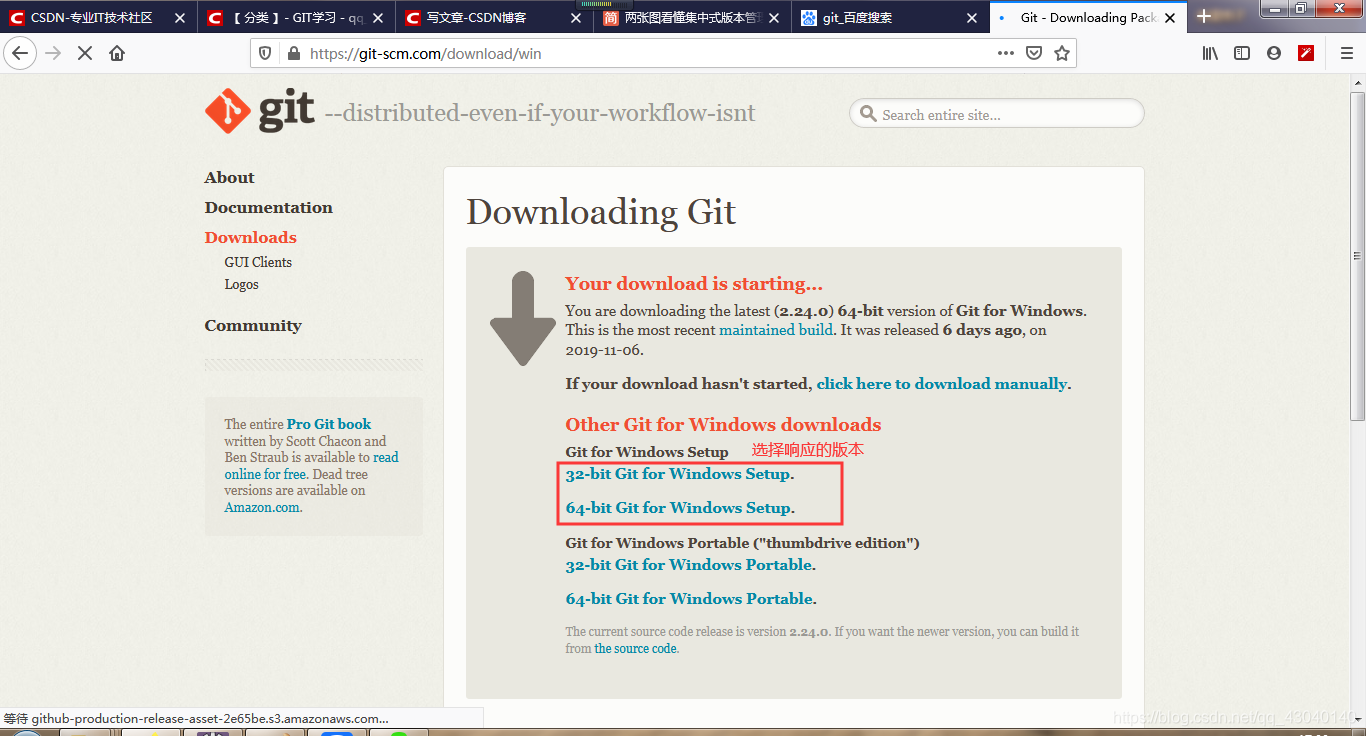The image size is (1366, 736).
Task: Open the About section link
Action: (229, 177)
